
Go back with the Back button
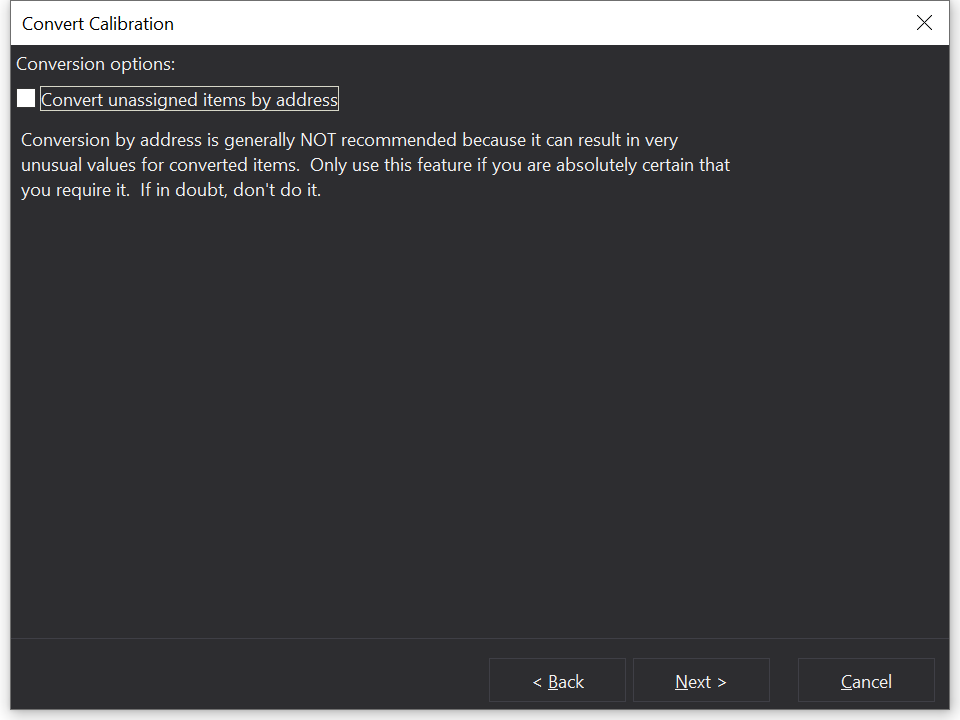click(x=557, y=681)
